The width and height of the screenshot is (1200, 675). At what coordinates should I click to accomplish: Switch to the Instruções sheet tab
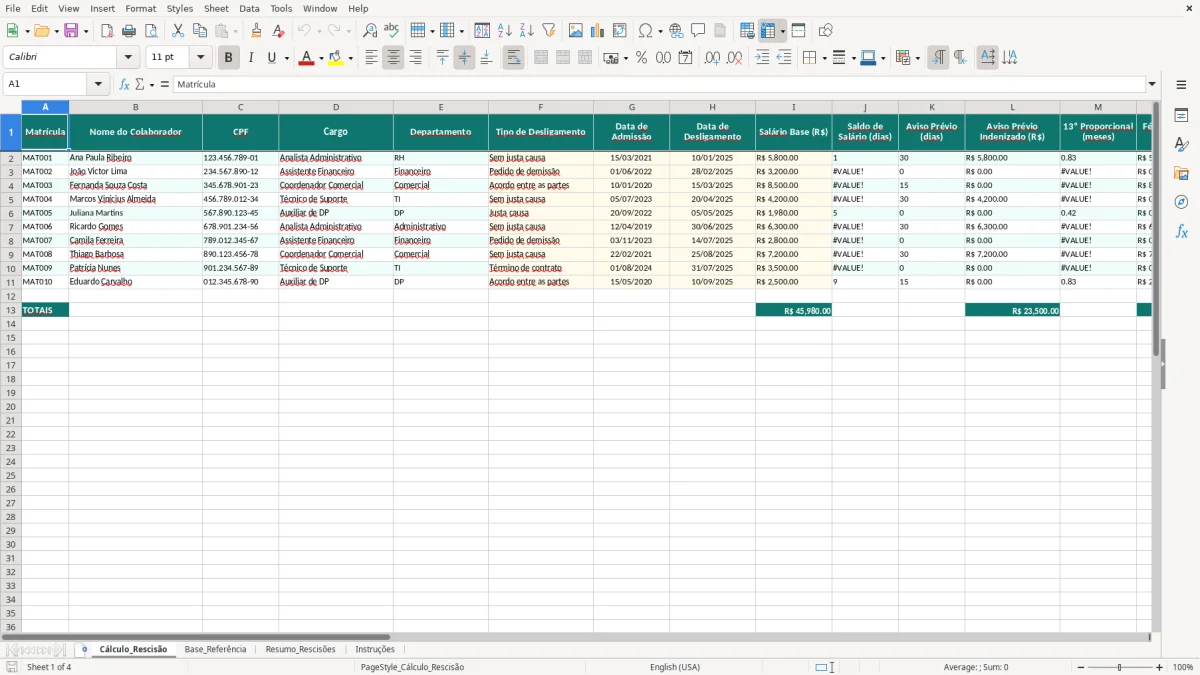[x=375, y=649]
